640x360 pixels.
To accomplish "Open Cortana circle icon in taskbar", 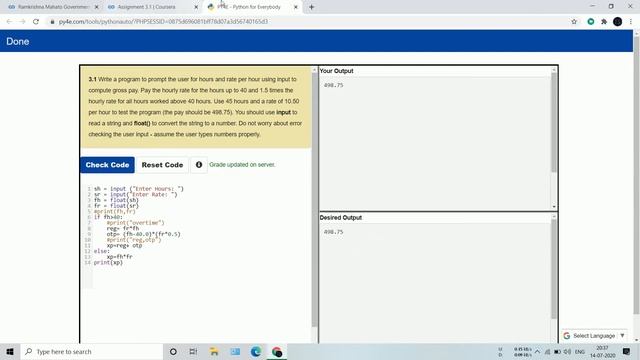I will tap(173, 351).
